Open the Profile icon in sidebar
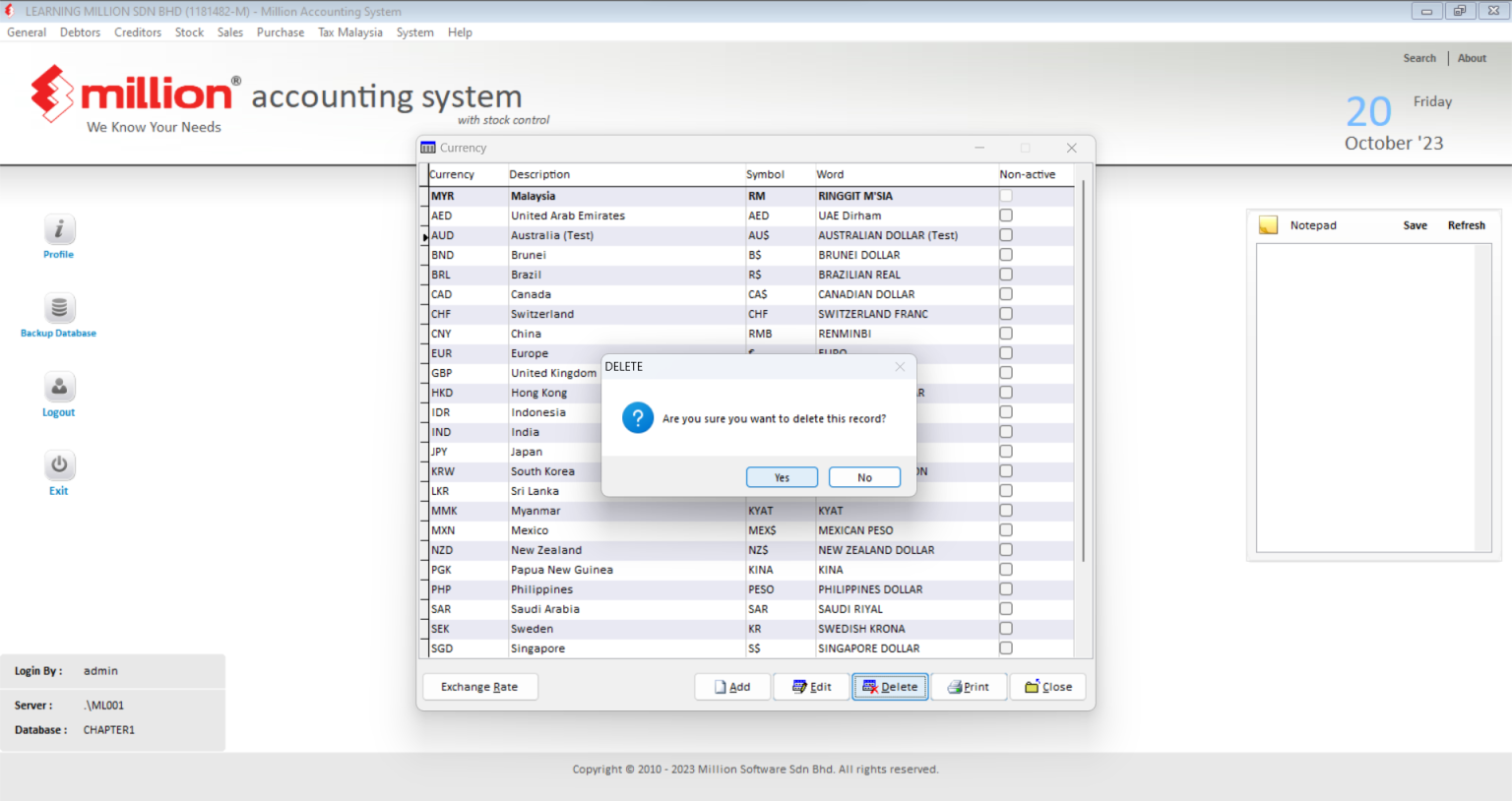 (x=59, y=229)
